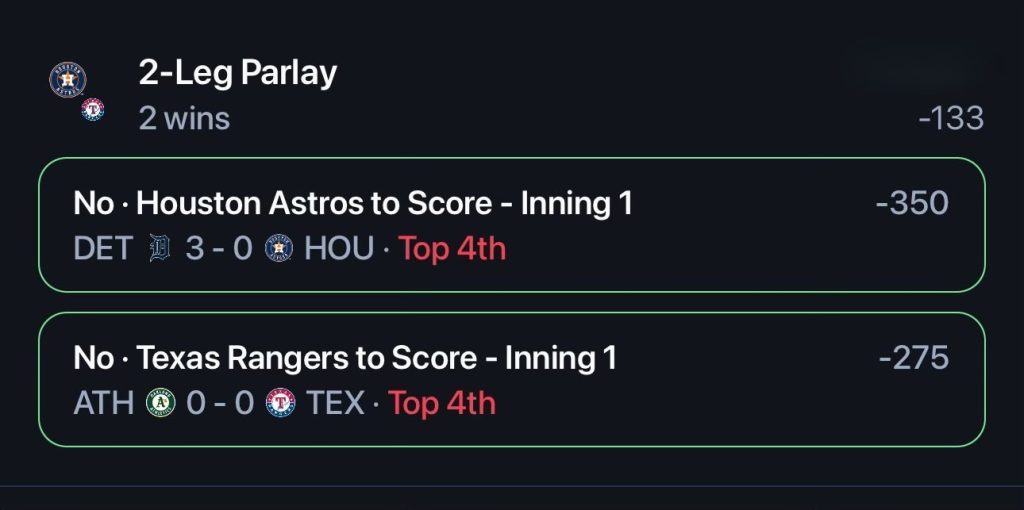The width and height of the screenshot is (1024, 510).
Task: Click the DET 3 - 0 score
Action: tap(218, 249)
